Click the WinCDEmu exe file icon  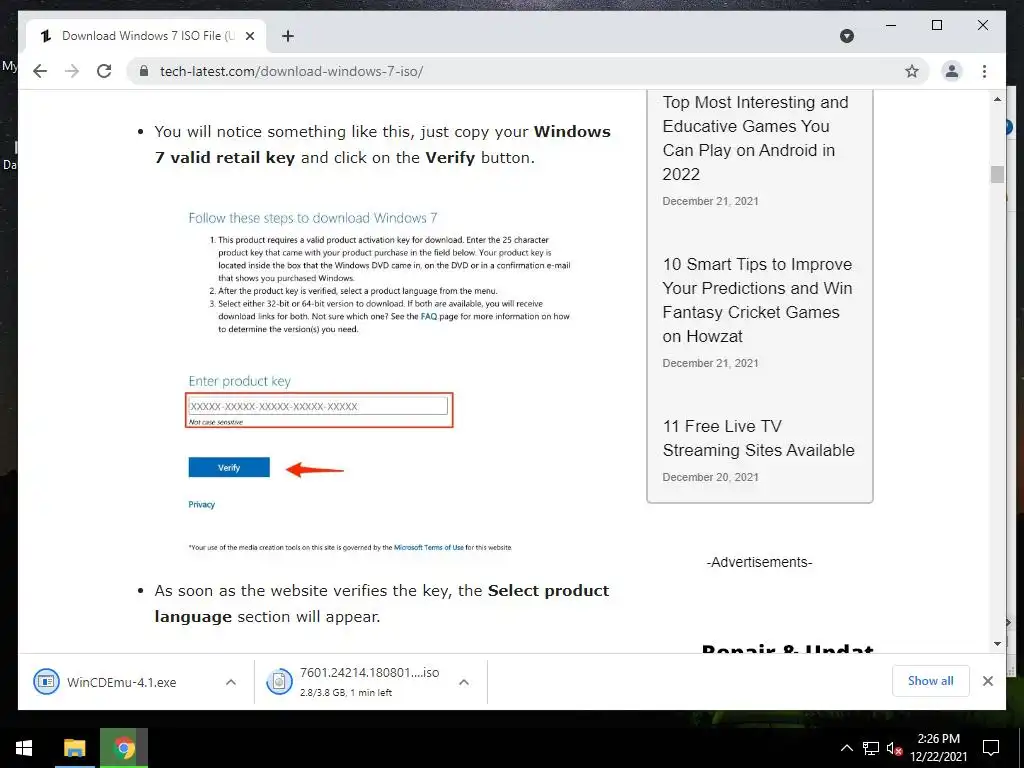[x=46, y=682]
